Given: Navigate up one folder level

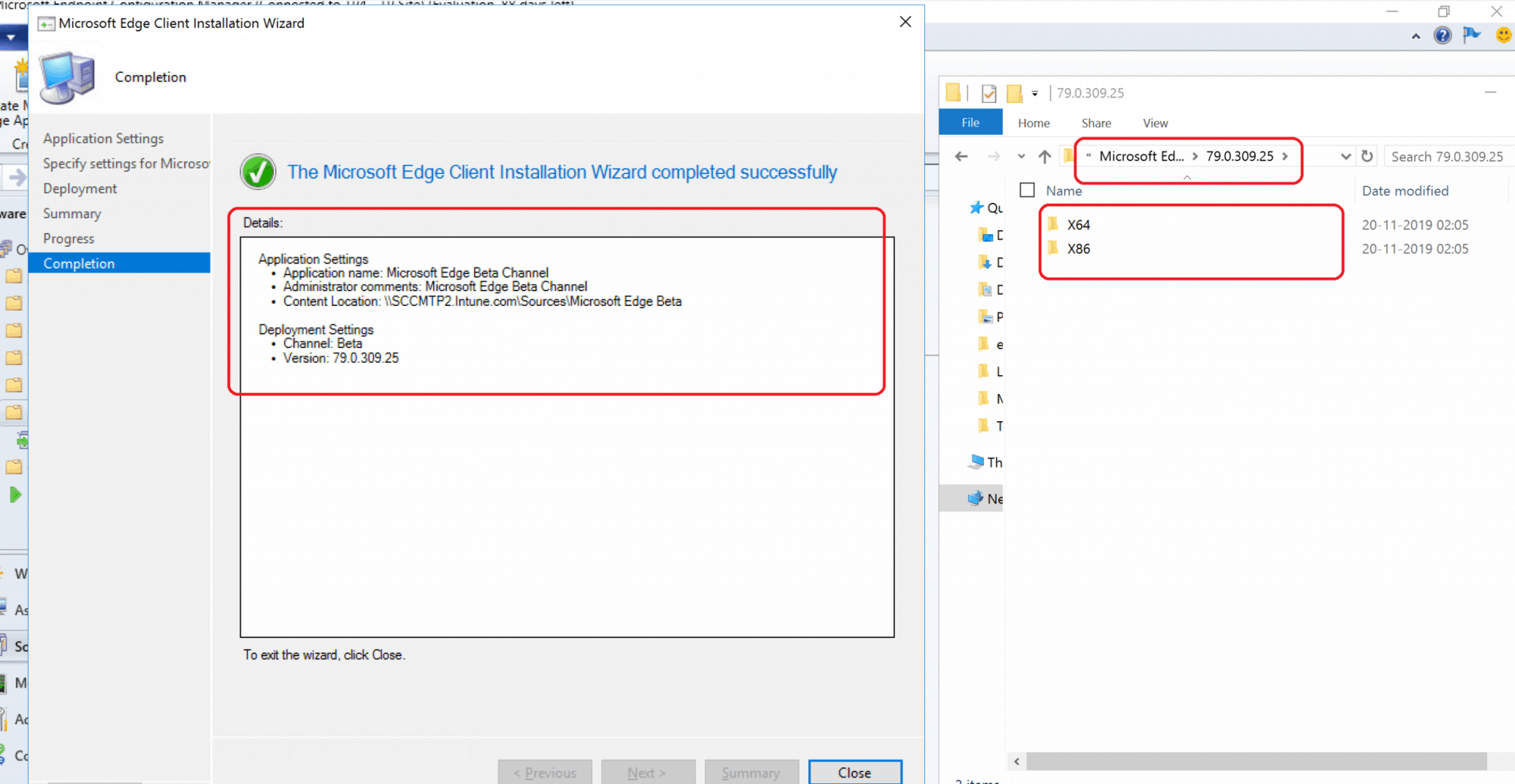Looking at the screenshot, I should (x=1044, y=156).
